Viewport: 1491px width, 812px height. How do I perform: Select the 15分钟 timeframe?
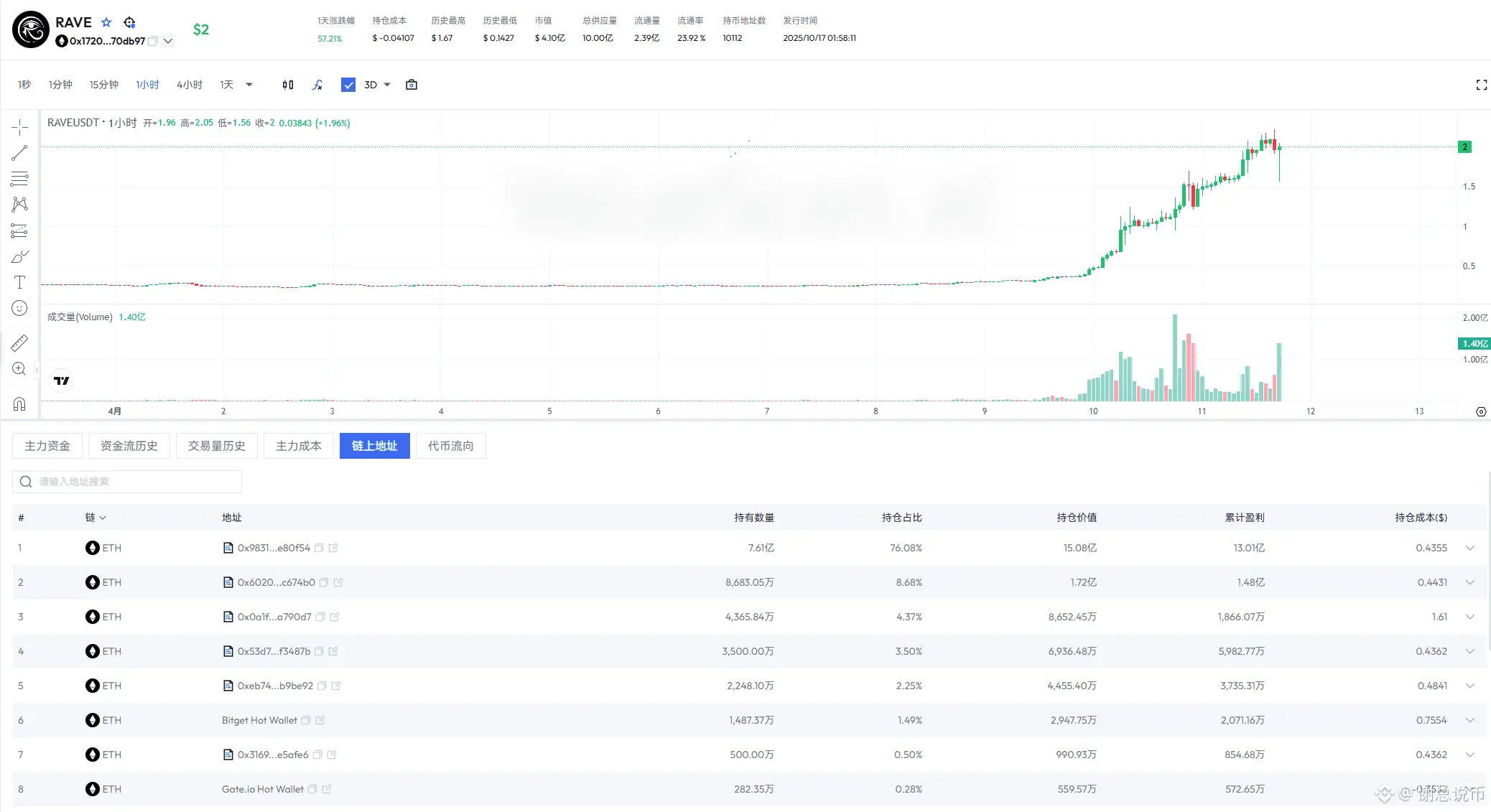coord(103,85)
